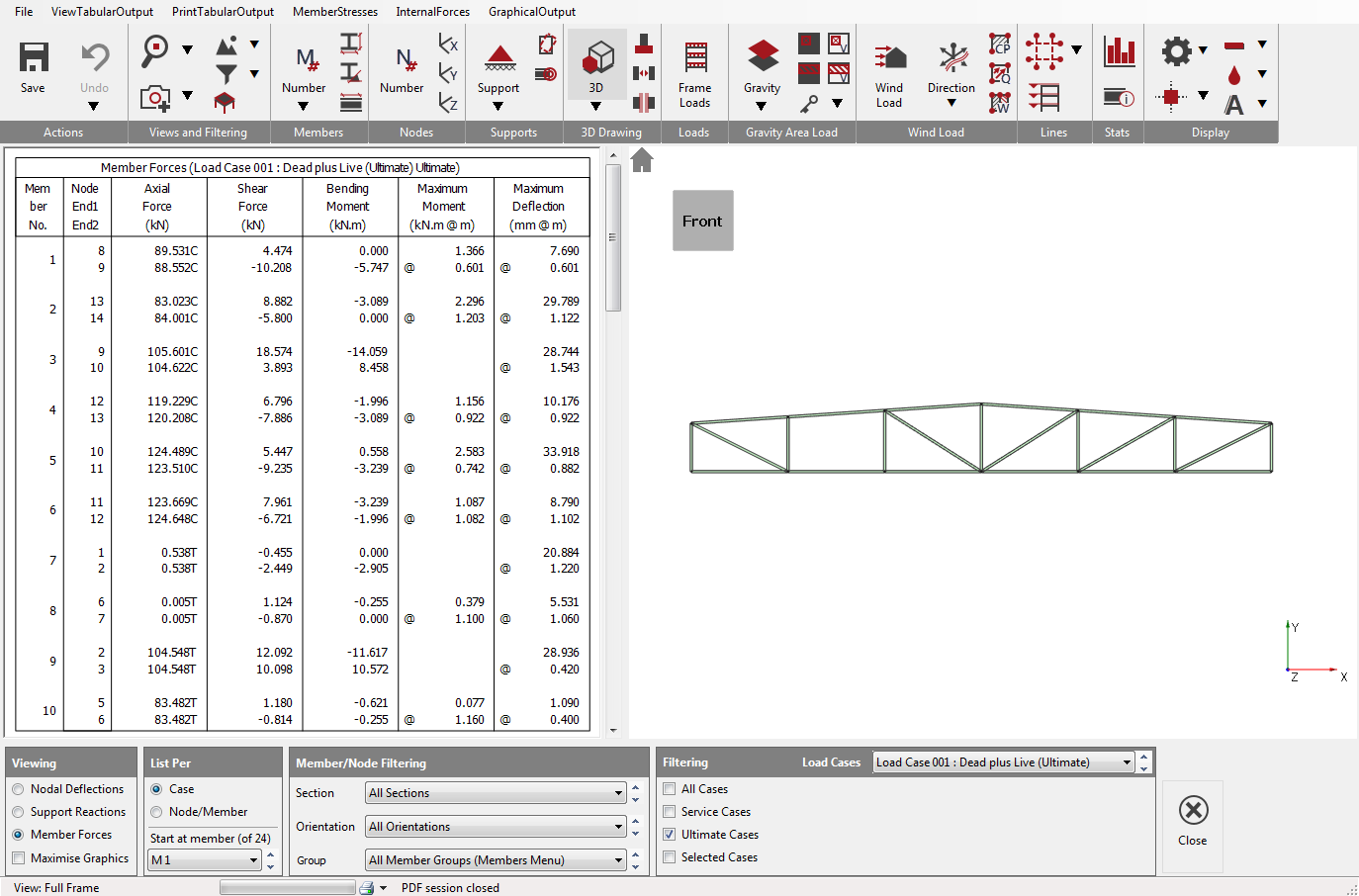
Task: Open the Stats bar chart icon
Action: [x=1119, y=51]
